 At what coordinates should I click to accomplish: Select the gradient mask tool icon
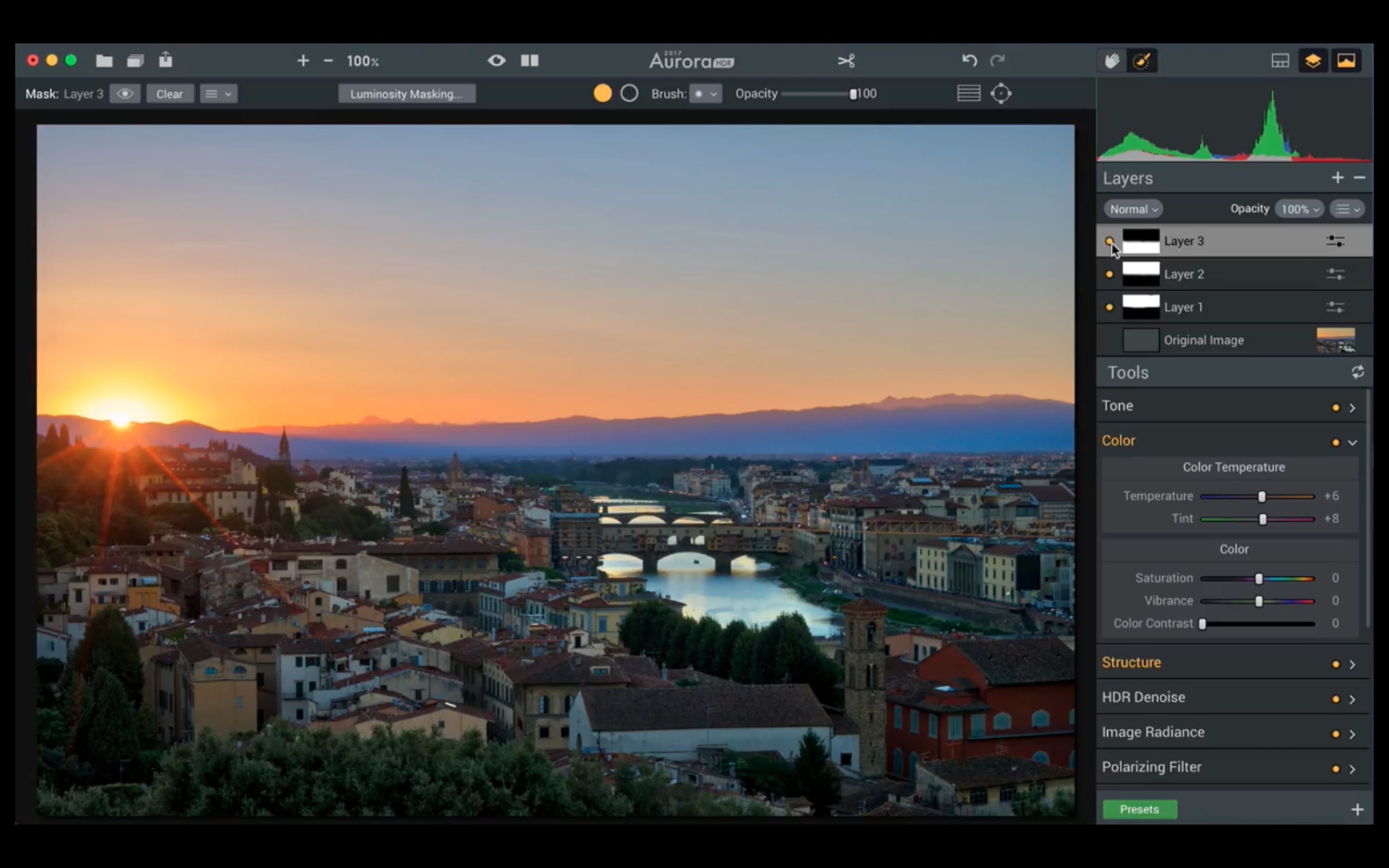coord(968,93)
